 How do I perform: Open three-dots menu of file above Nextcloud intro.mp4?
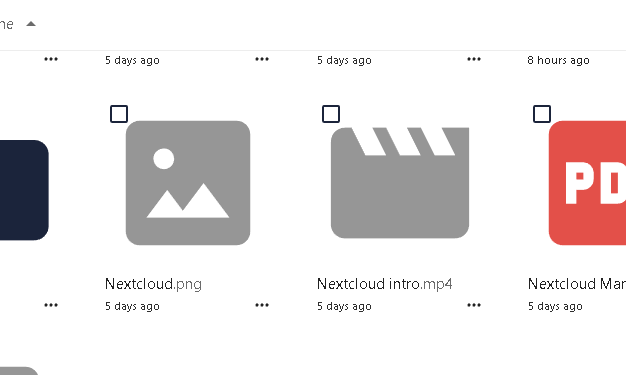click(x=474, y=60)
